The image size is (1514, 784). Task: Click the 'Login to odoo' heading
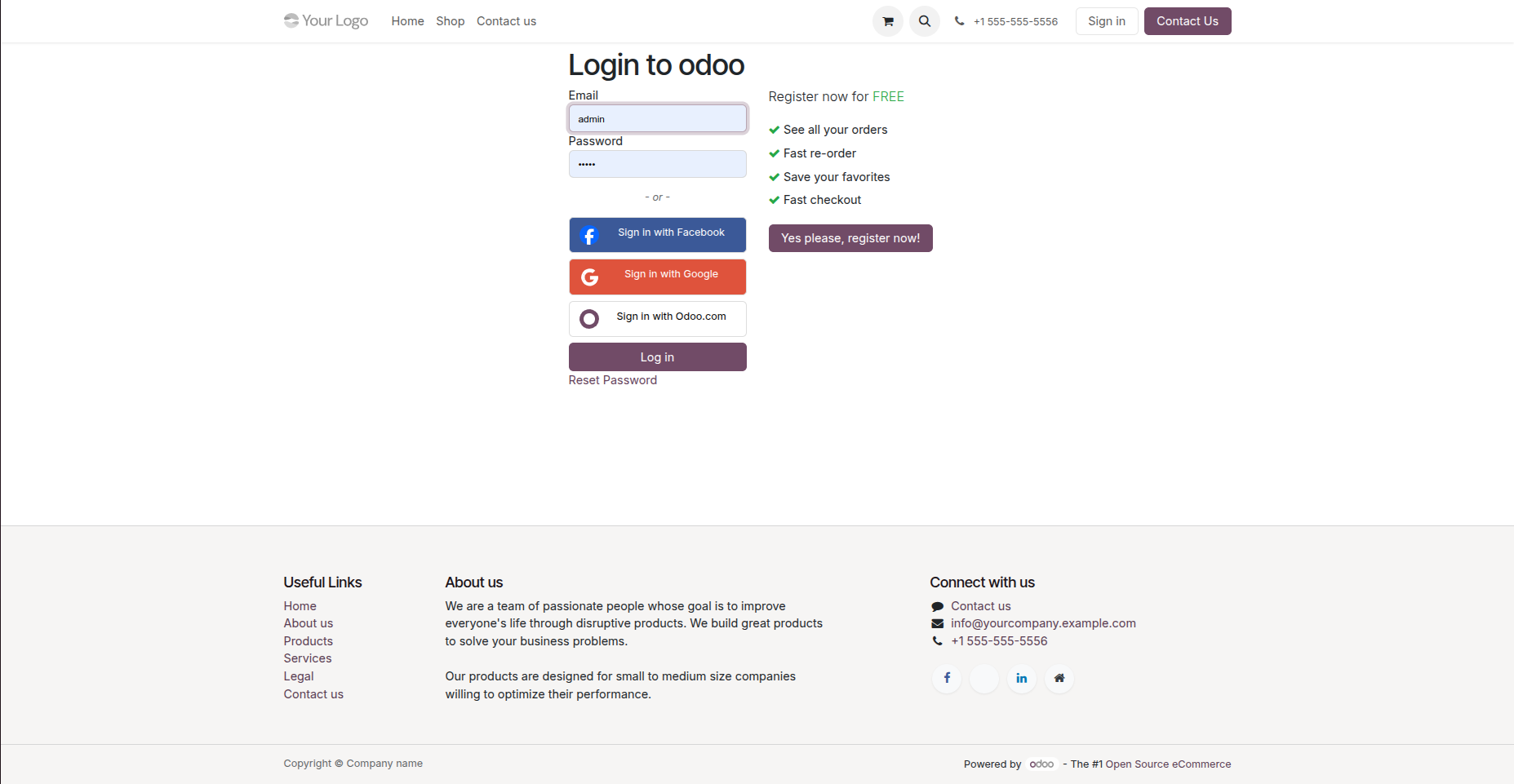click(x=656, y=64)
